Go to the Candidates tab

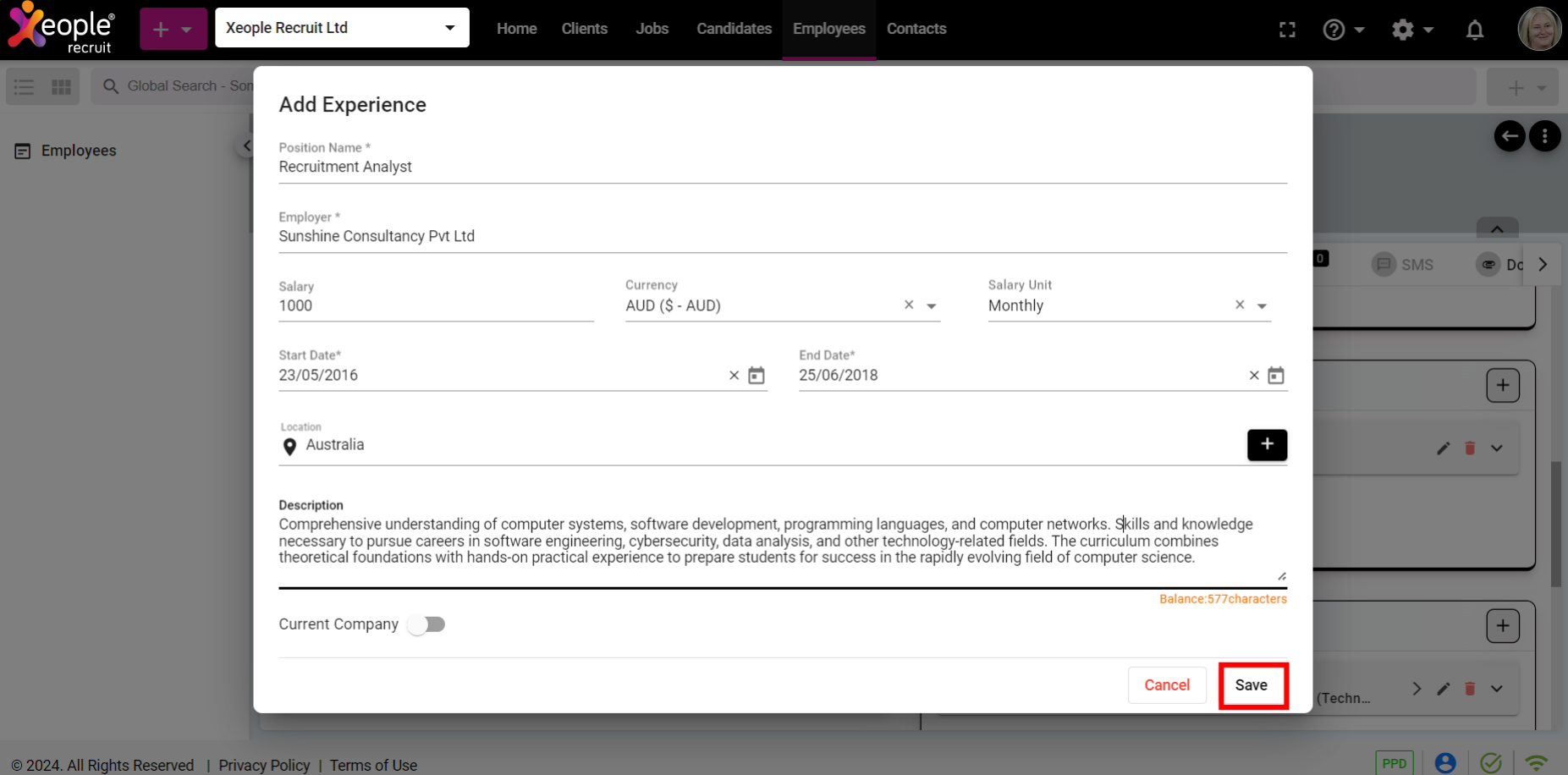pyautogui.click(x=734, y=29)
